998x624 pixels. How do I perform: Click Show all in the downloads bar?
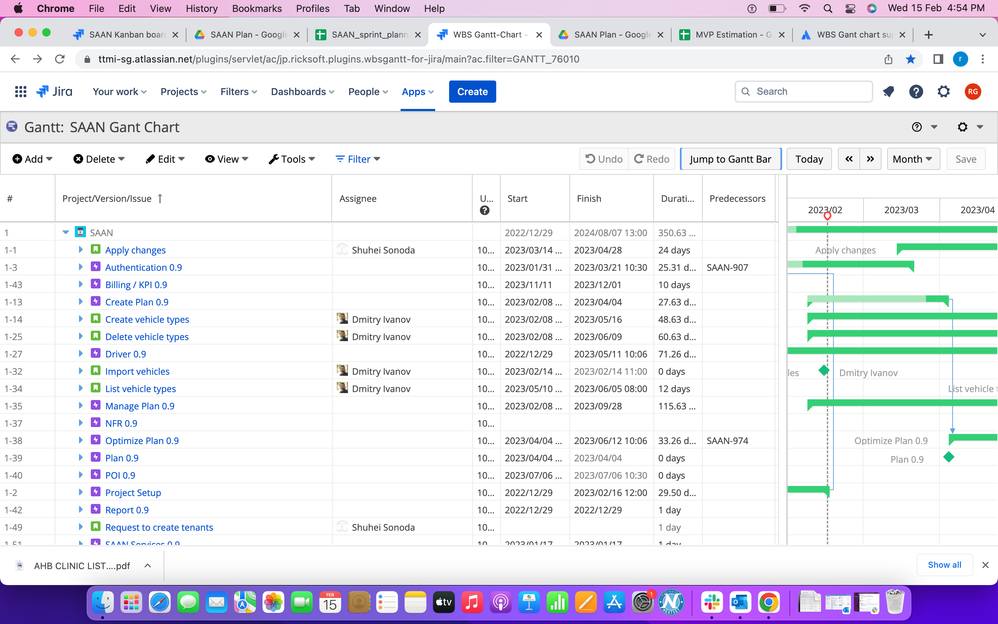pos(943,564)
